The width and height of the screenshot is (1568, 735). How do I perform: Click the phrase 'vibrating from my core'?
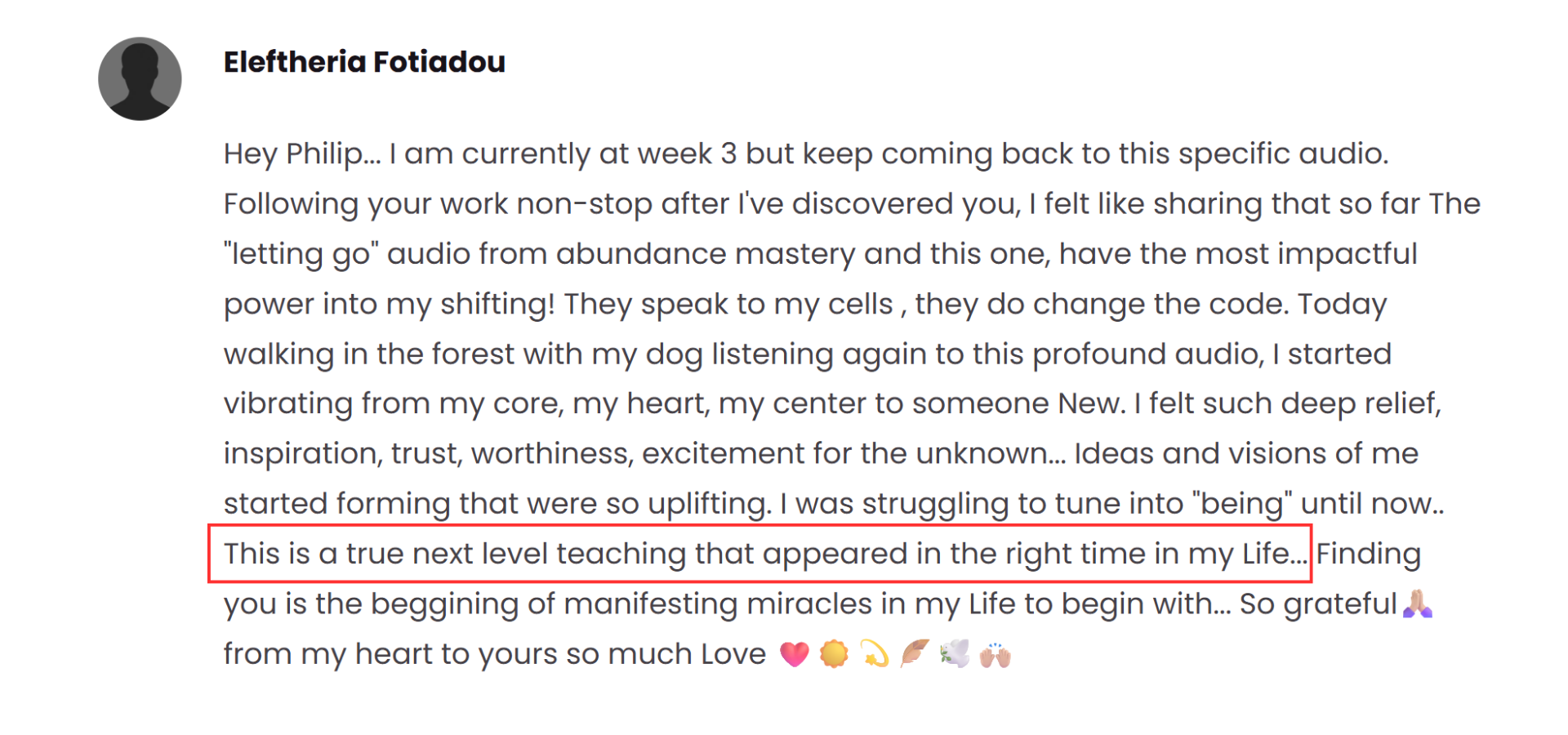pyautogui.click(x=394, y=404)
